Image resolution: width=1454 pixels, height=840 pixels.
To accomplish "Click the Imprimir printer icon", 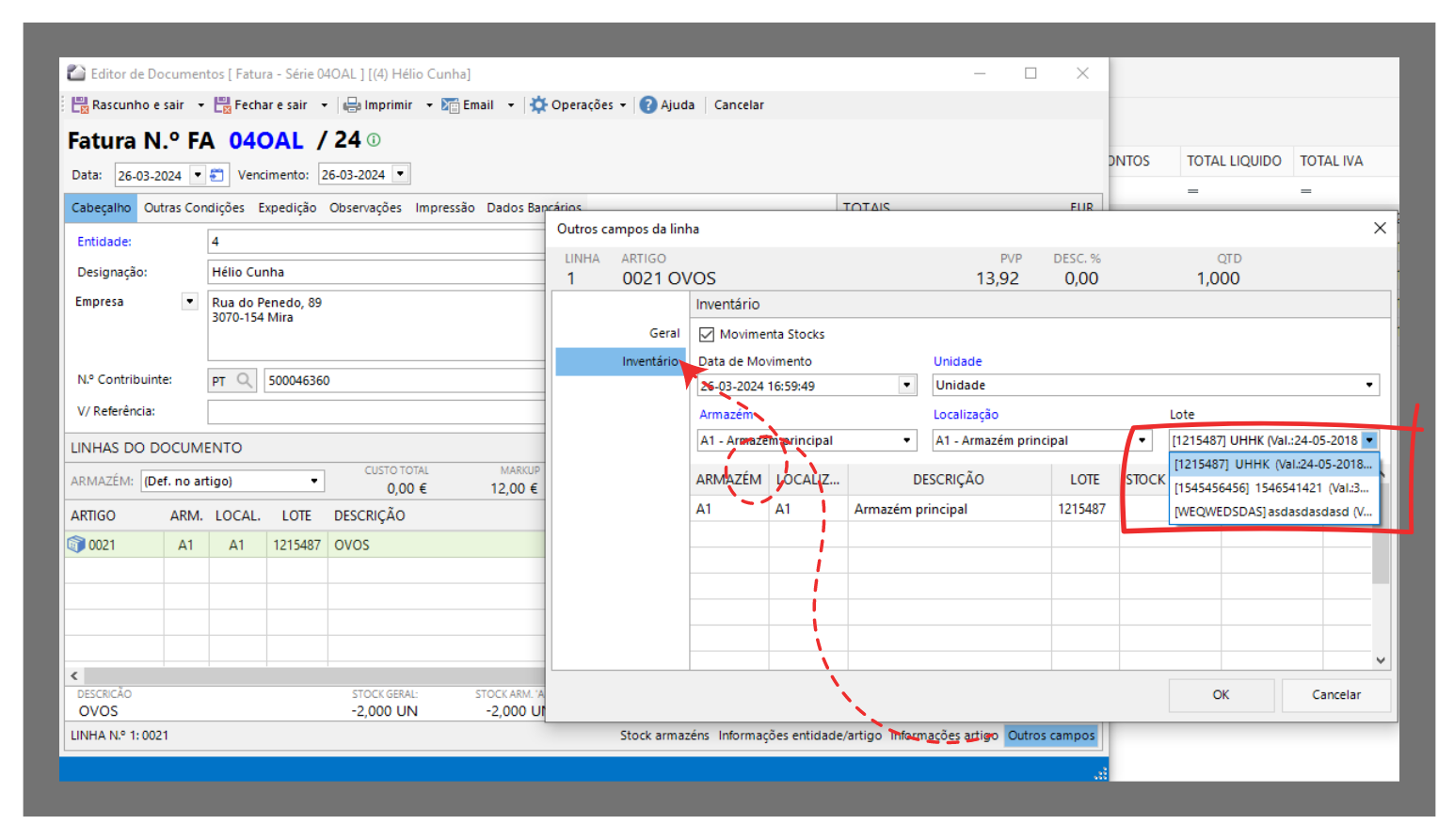I will coord(352,105).
